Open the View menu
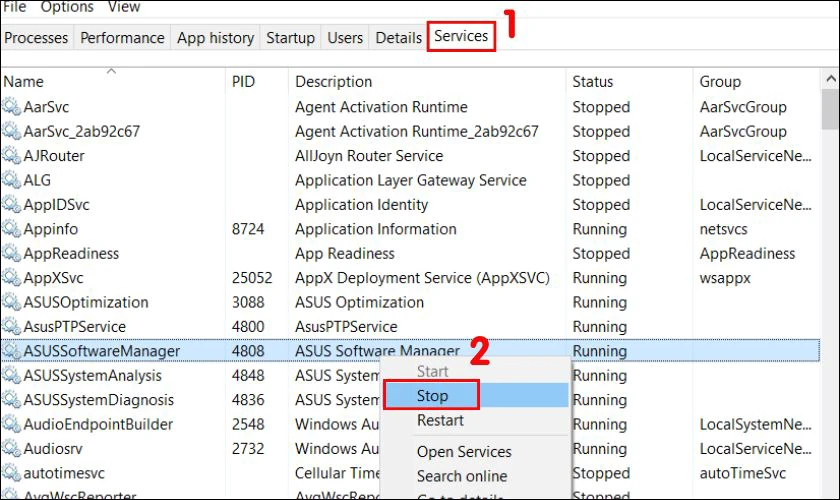 click(124, 7)
